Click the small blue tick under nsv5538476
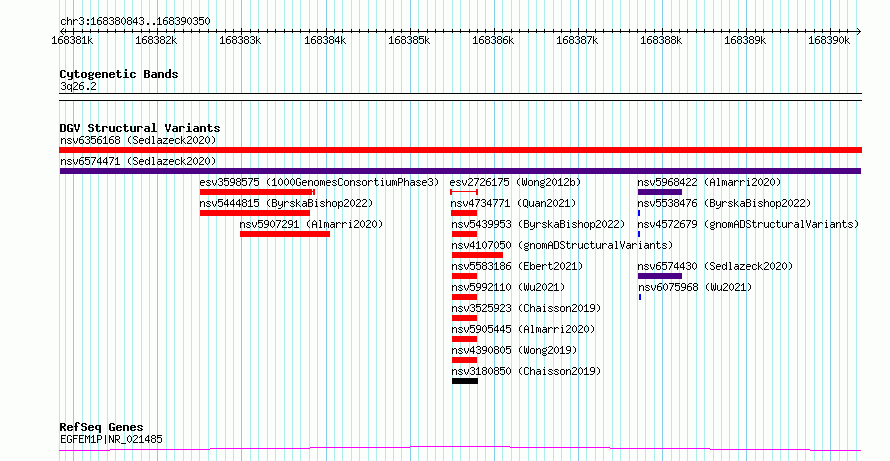The width and height of the screenshot is (890, 461). (x=639, y=213)
